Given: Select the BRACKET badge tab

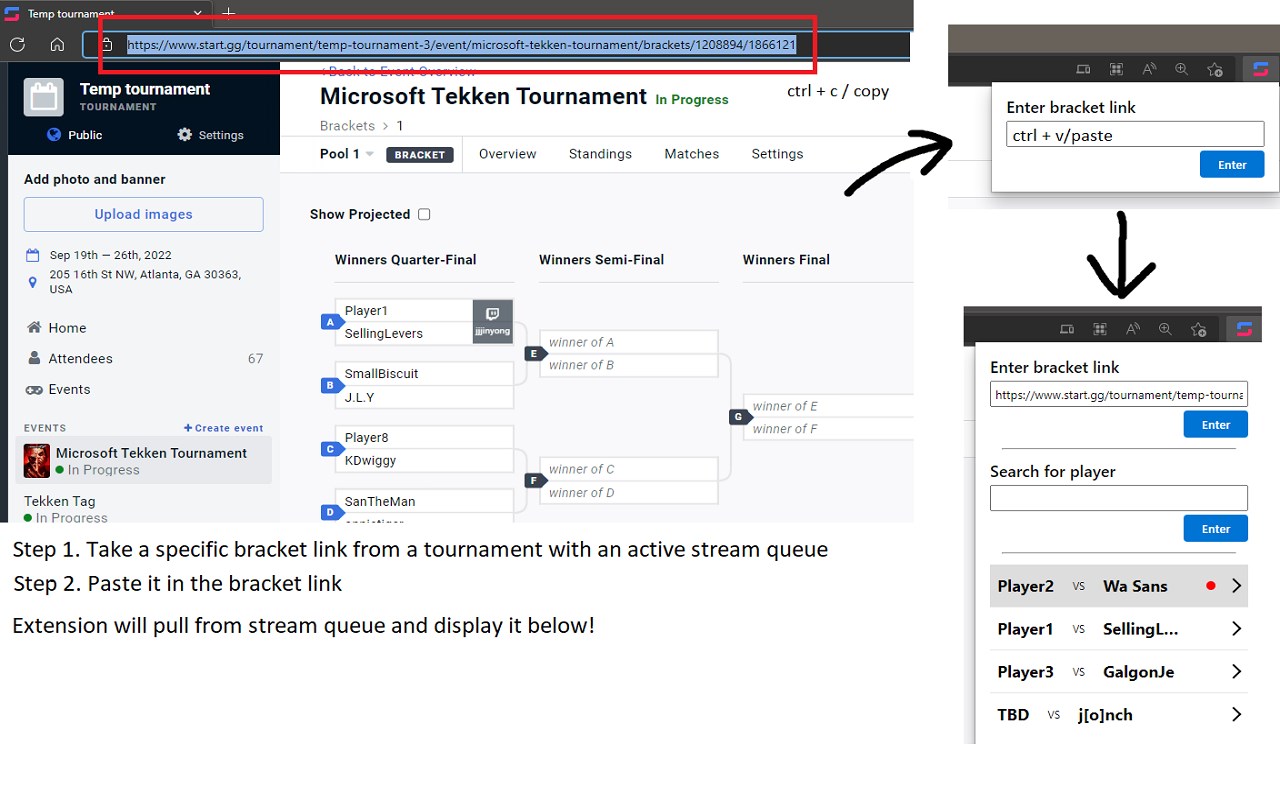Looking at the screenshot, I should click(x=420, y=155).
